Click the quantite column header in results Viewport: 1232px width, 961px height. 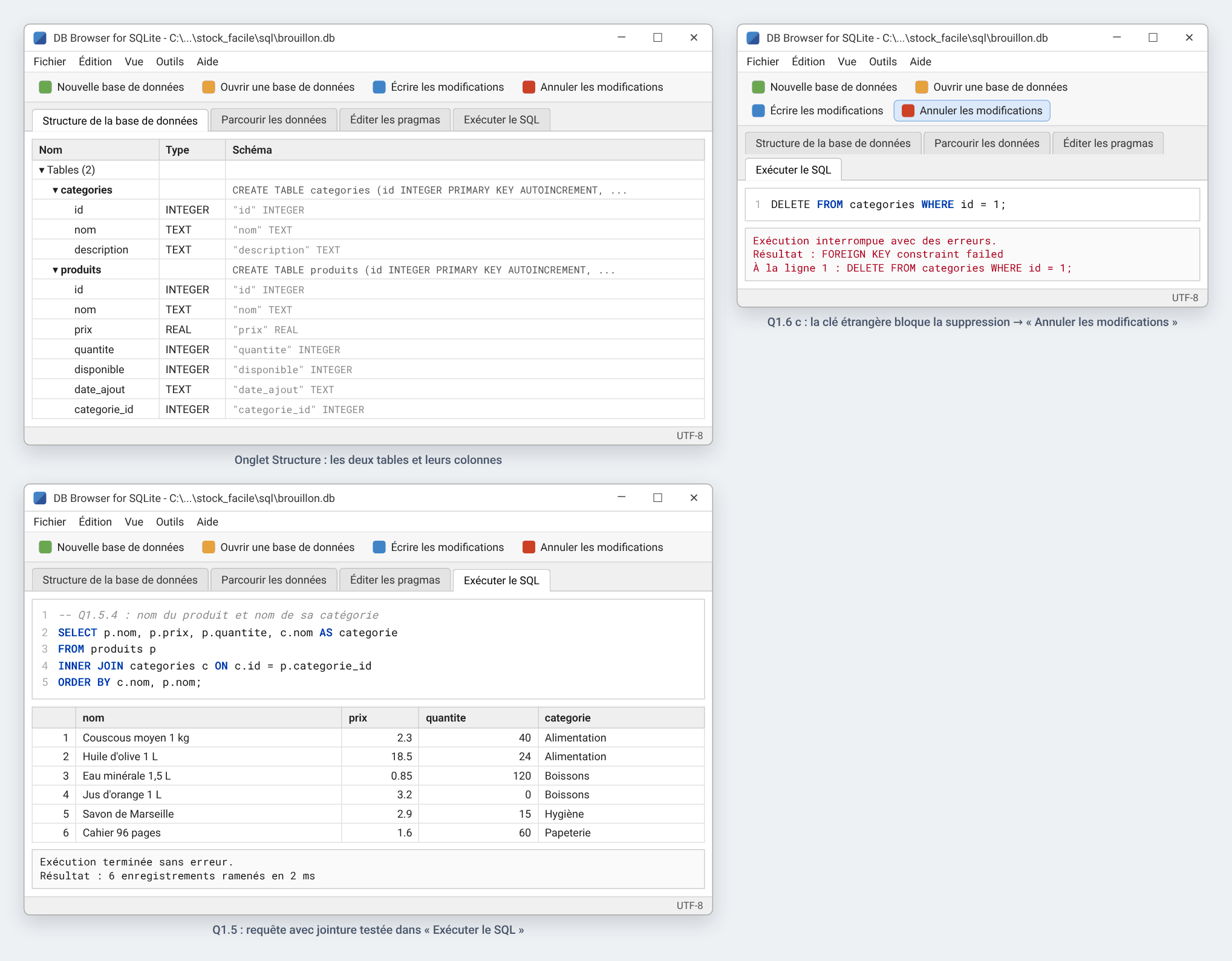pyautogui.click(x=478, y=718)
